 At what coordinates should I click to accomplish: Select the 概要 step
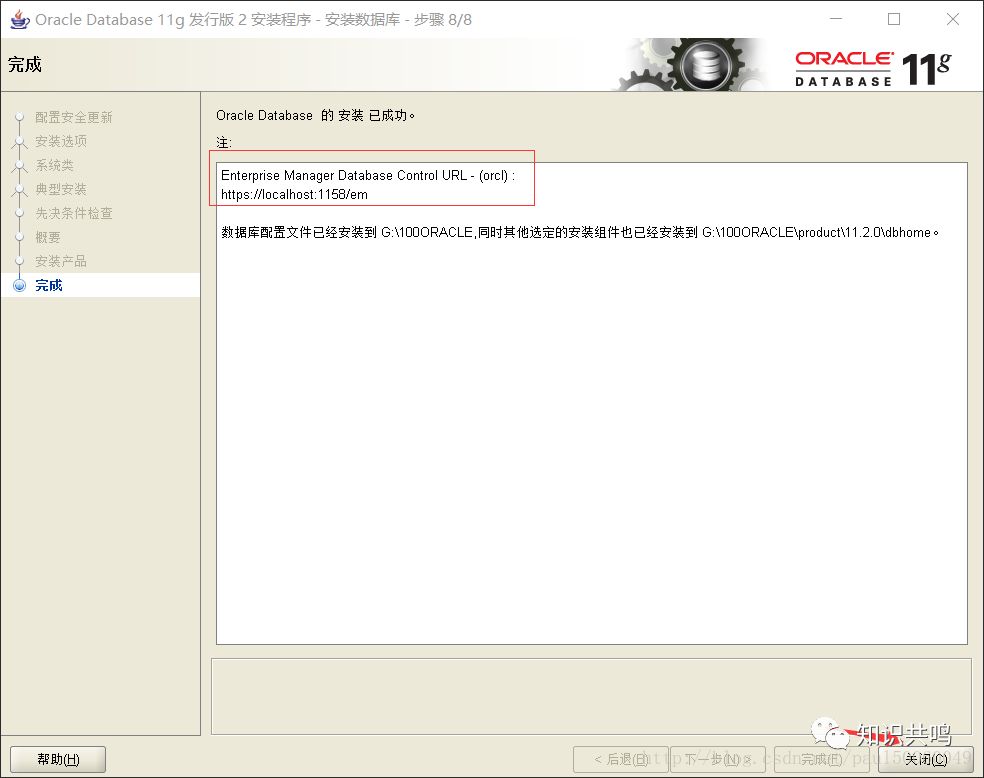pyautogui.click(x=48, y=237)
